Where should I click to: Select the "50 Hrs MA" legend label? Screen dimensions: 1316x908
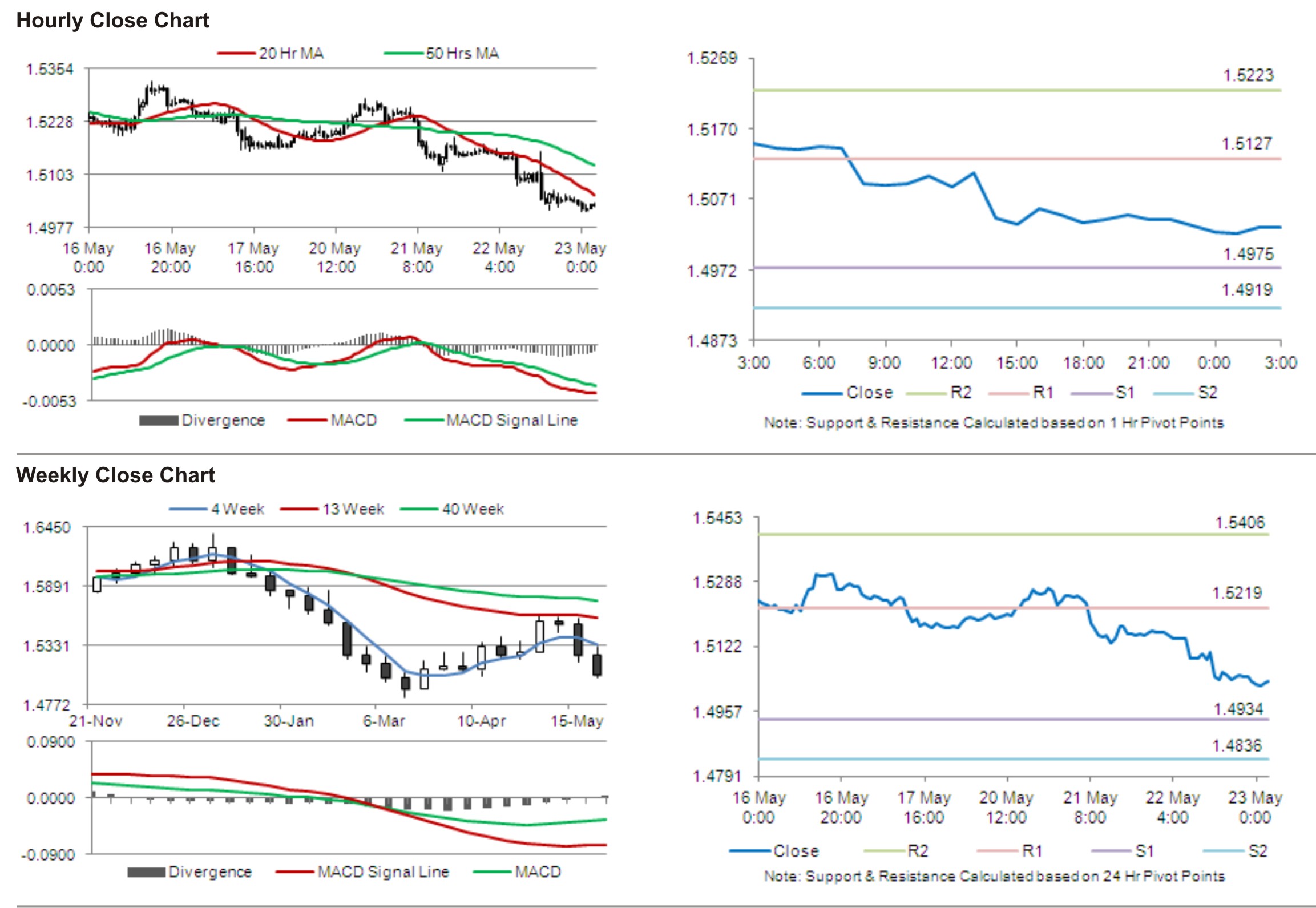(x=462, y=54)
